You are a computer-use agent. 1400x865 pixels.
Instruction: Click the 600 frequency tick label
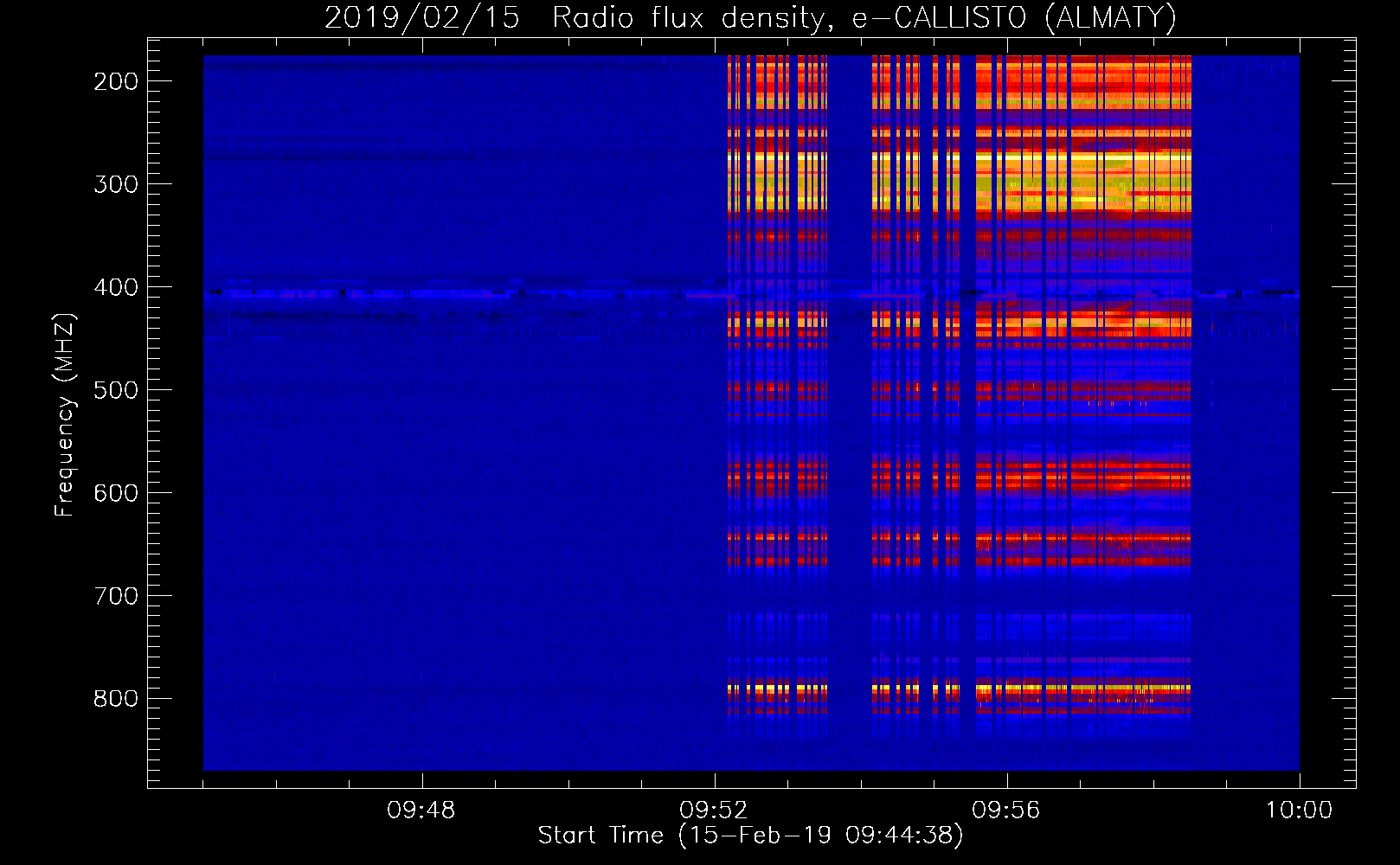116,493
